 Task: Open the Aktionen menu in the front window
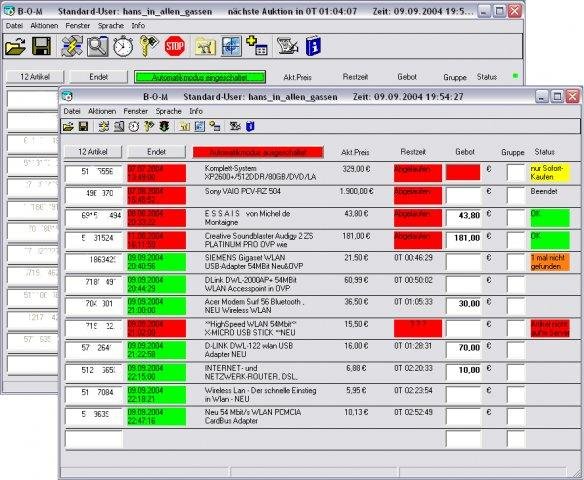click(x=102, y=111)
